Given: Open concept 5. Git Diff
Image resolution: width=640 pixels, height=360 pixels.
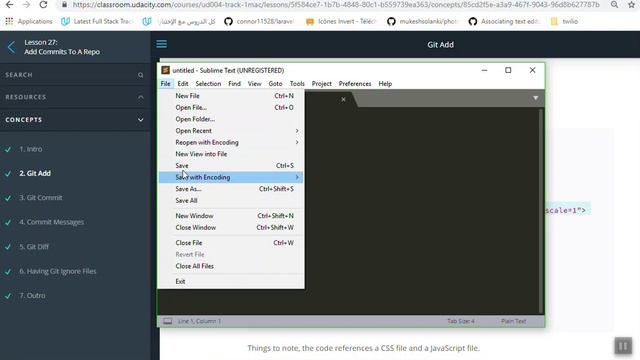Looking at the screenshot, I should click(34, 247).
